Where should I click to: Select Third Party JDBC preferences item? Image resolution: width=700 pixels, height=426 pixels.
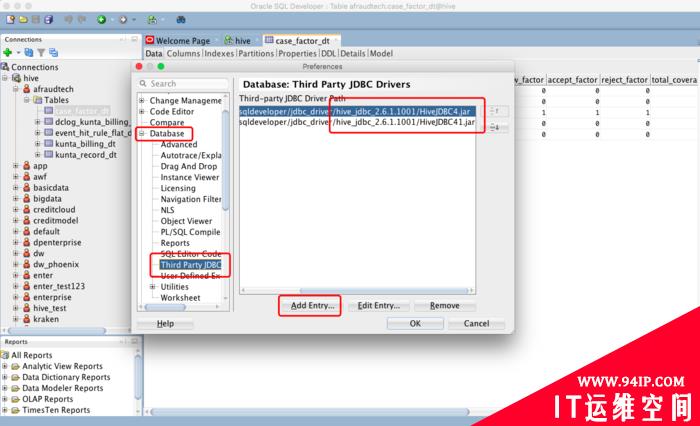(x=191, y=265)
